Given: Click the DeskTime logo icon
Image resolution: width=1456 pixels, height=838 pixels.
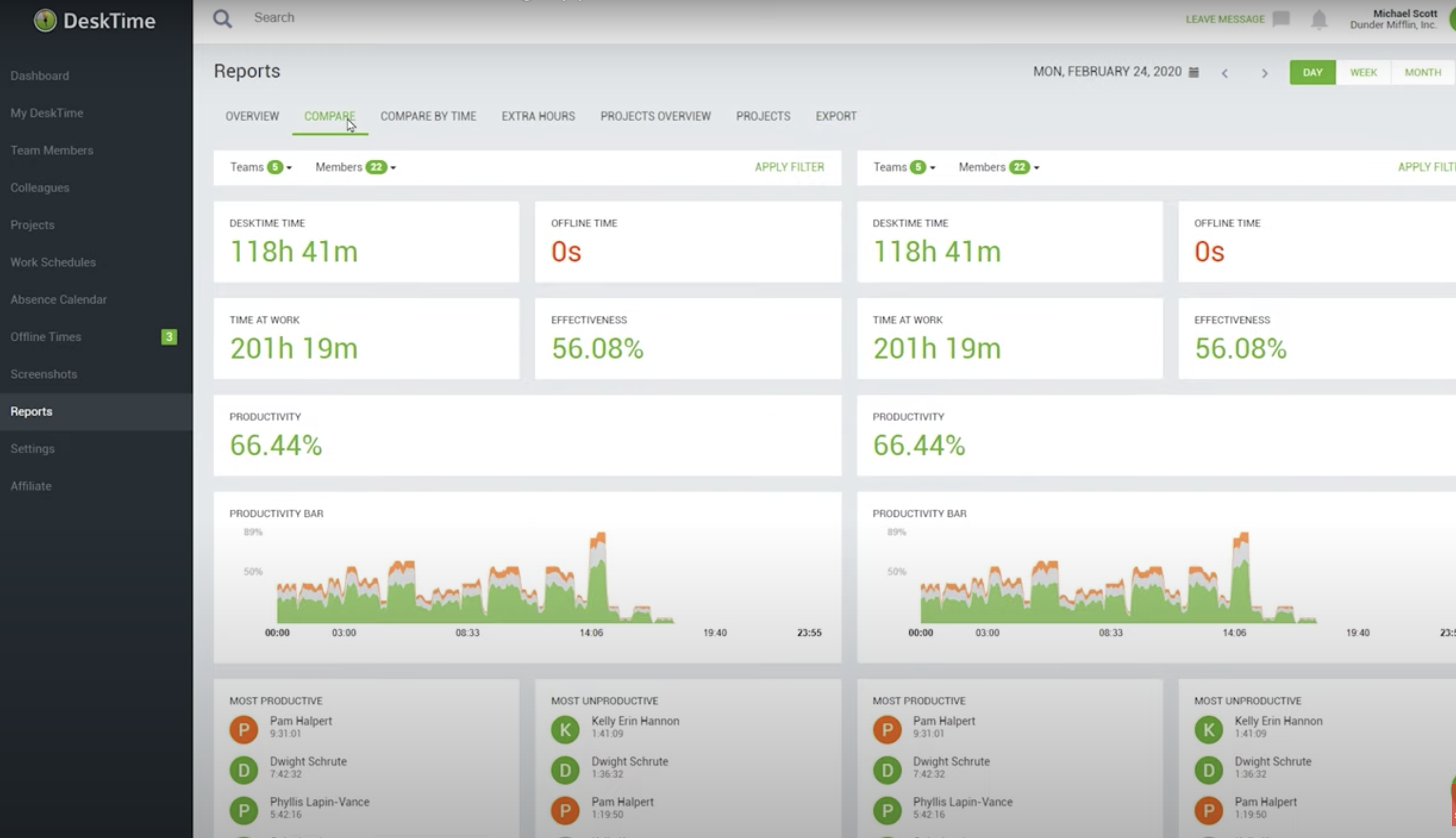Looking at the screenshot, I should tap(45, 21).
